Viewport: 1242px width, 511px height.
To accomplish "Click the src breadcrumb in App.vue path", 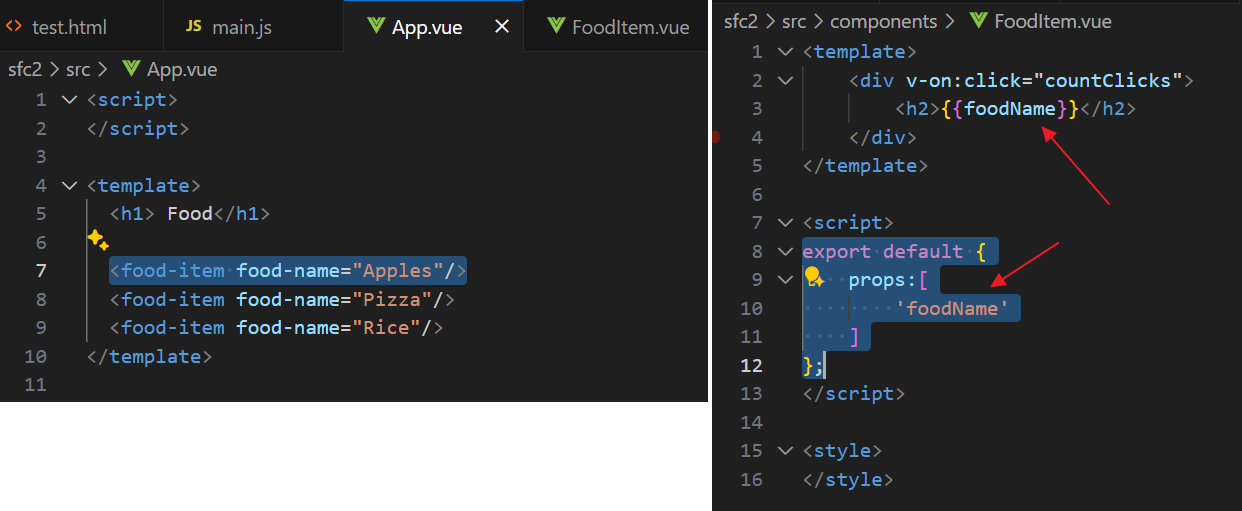I will point(78,69).
